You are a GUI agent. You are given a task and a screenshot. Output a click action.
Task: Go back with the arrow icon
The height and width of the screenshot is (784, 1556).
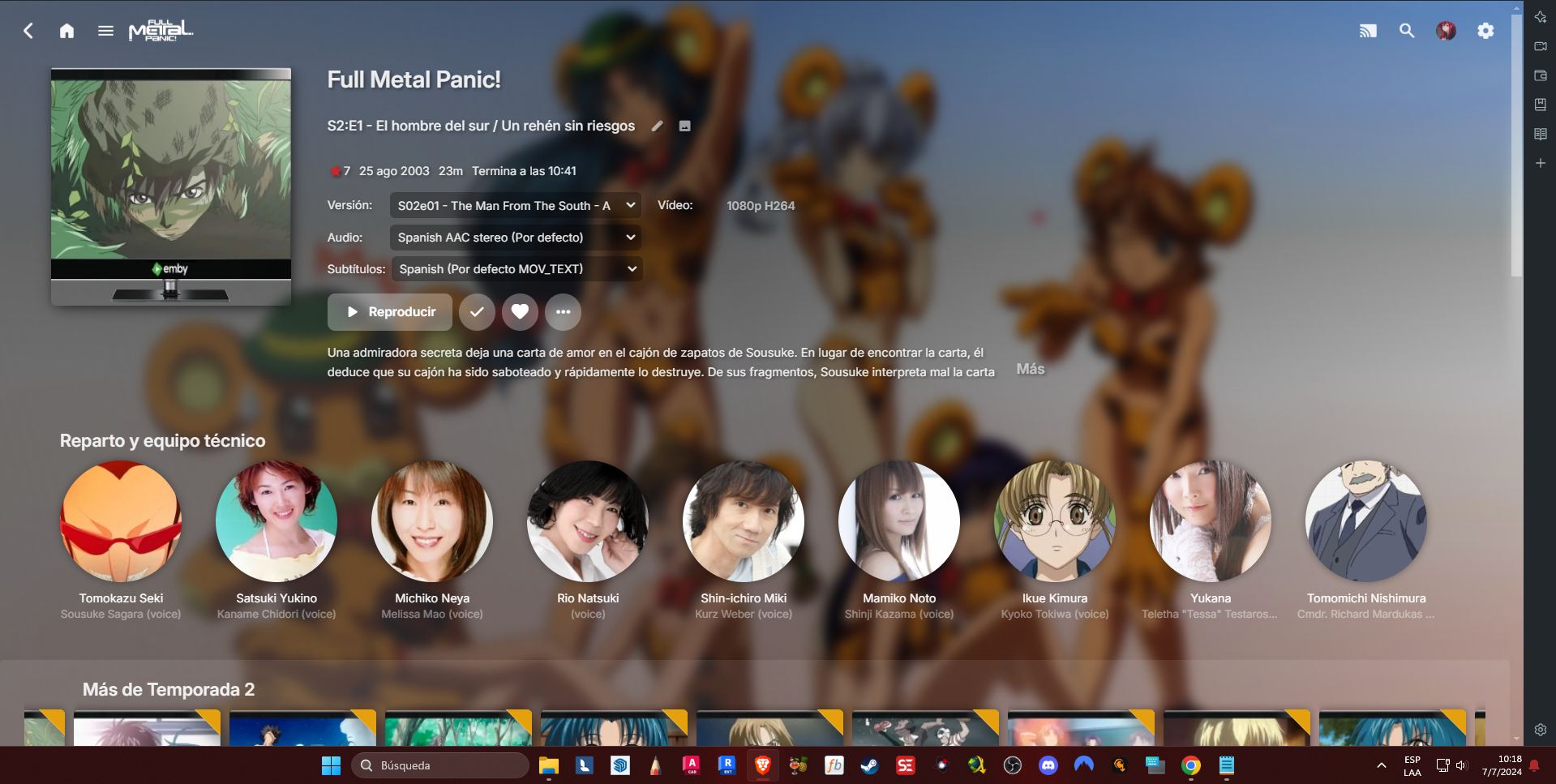(x=28, y=31)
